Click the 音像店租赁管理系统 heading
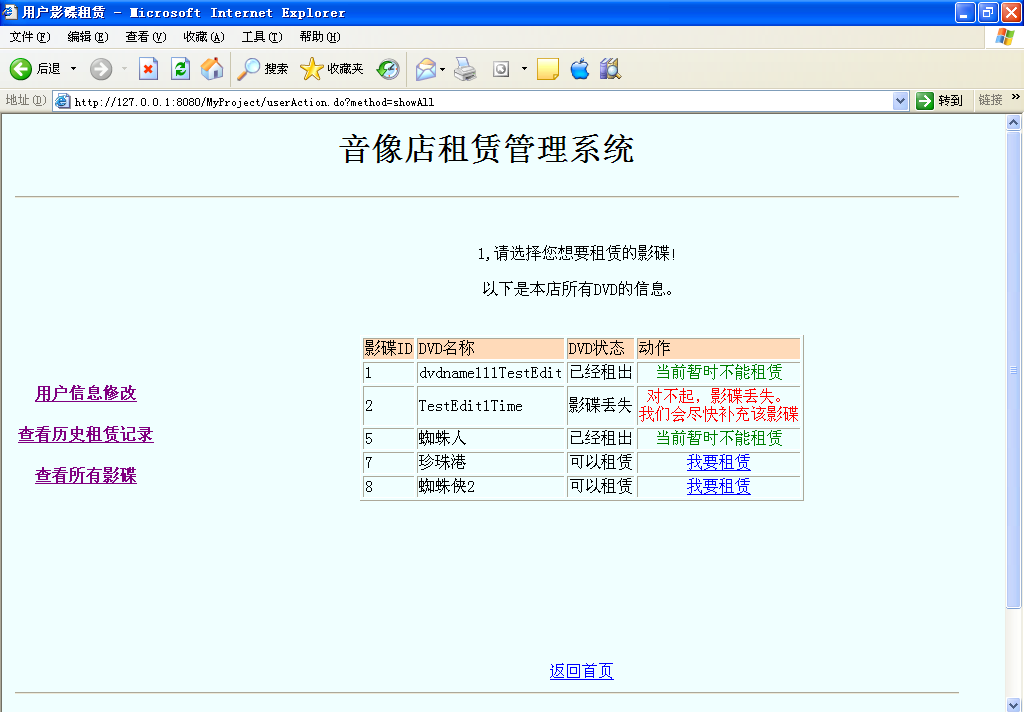The width and height of the screenshot is (1024, 712). point(487,149)
